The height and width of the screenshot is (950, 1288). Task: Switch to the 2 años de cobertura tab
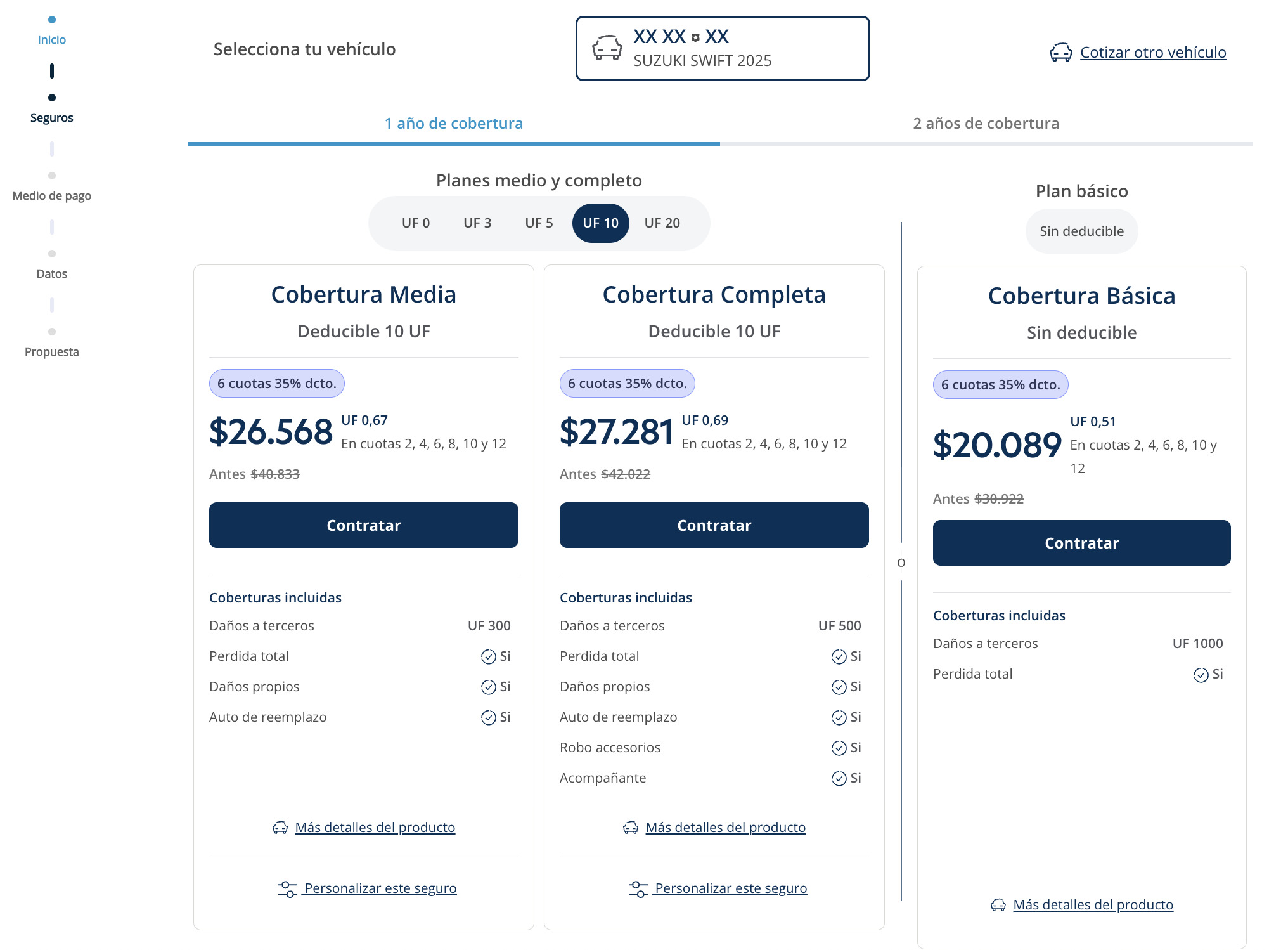(986, 124)
